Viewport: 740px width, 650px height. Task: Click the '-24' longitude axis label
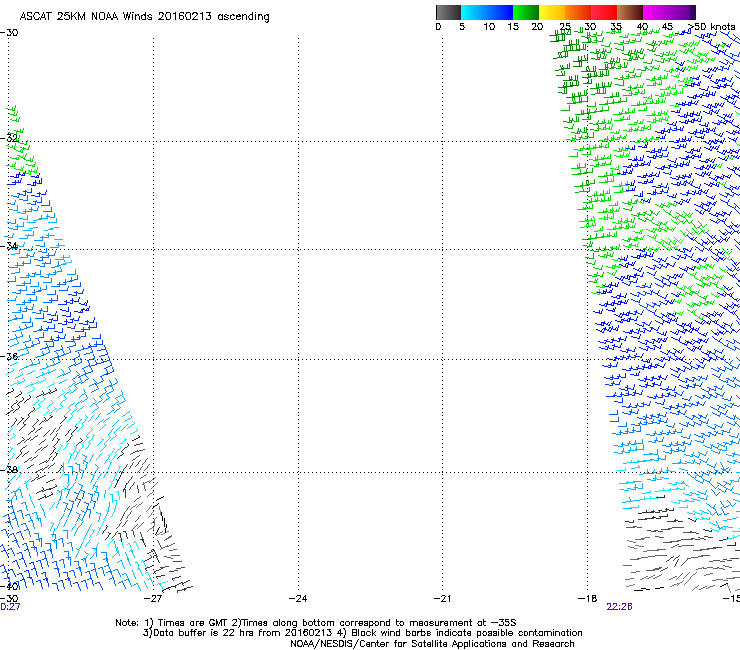[298, 599]
